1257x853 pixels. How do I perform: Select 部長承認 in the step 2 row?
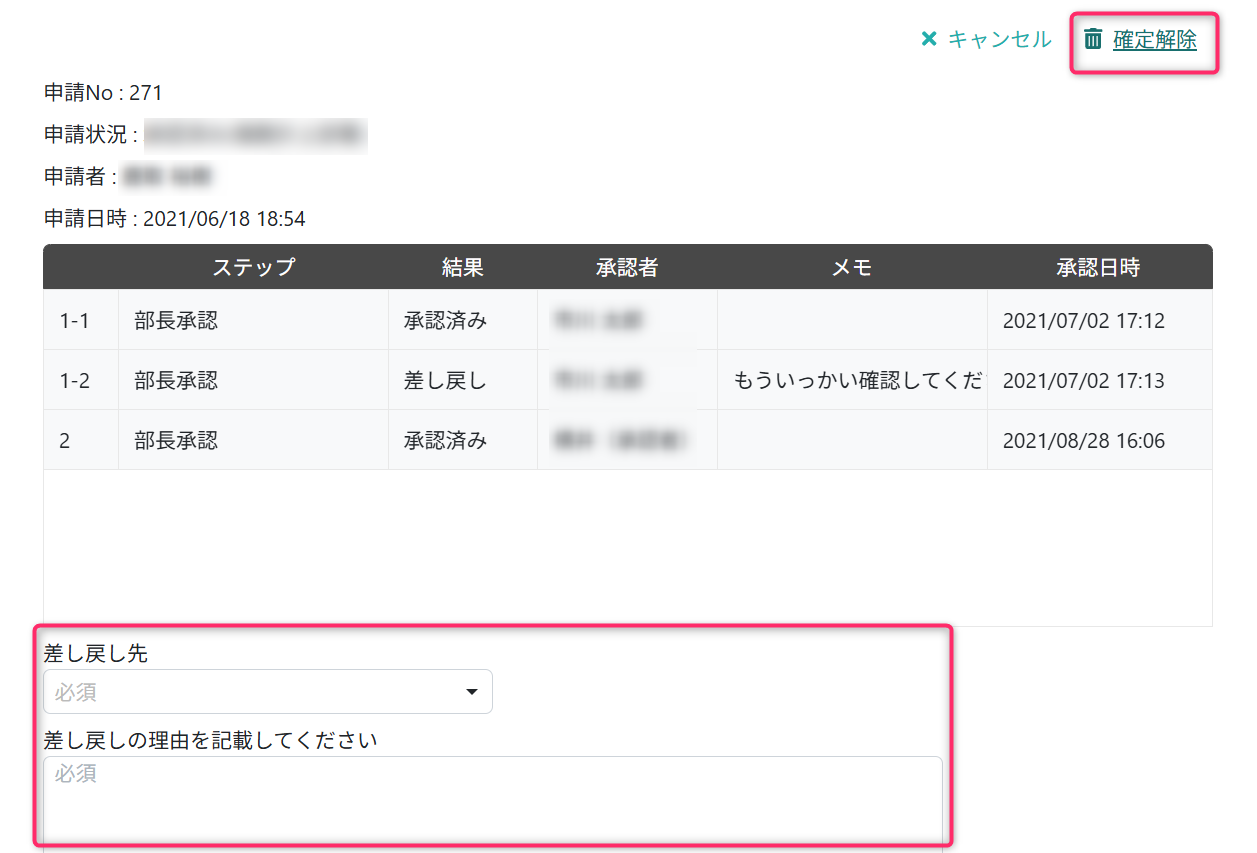[176, 441]
